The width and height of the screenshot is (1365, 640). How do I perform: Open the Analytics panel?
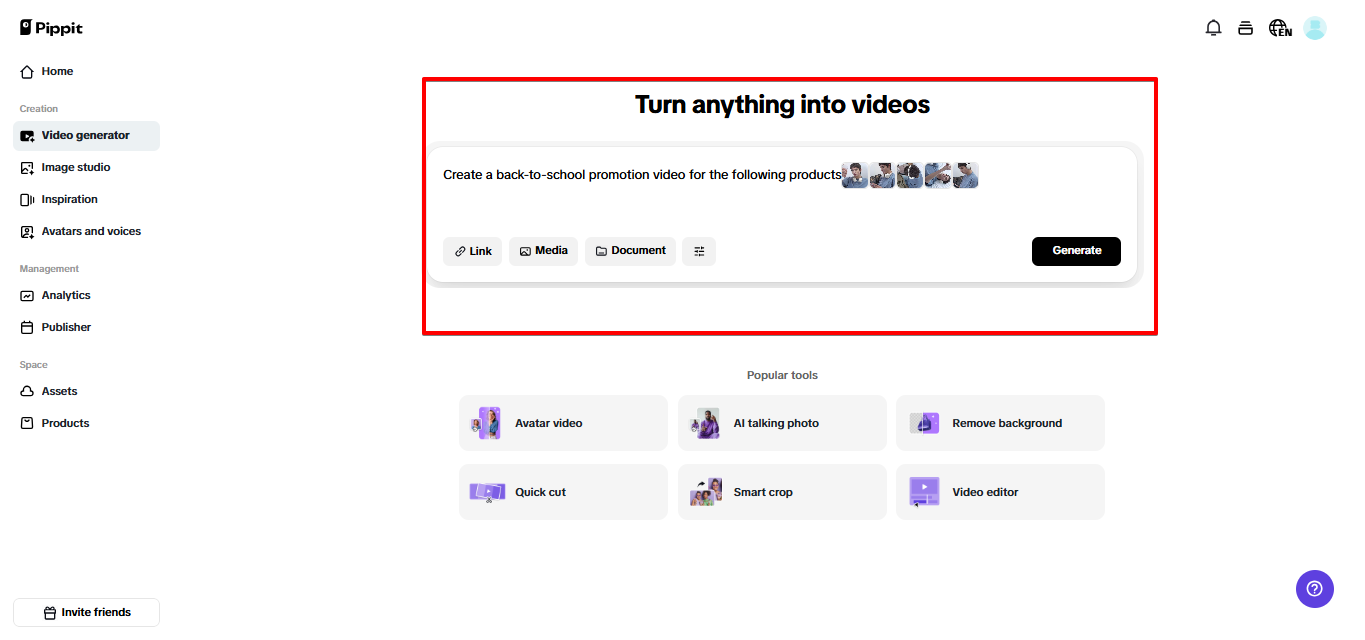(x=64, y=295)
